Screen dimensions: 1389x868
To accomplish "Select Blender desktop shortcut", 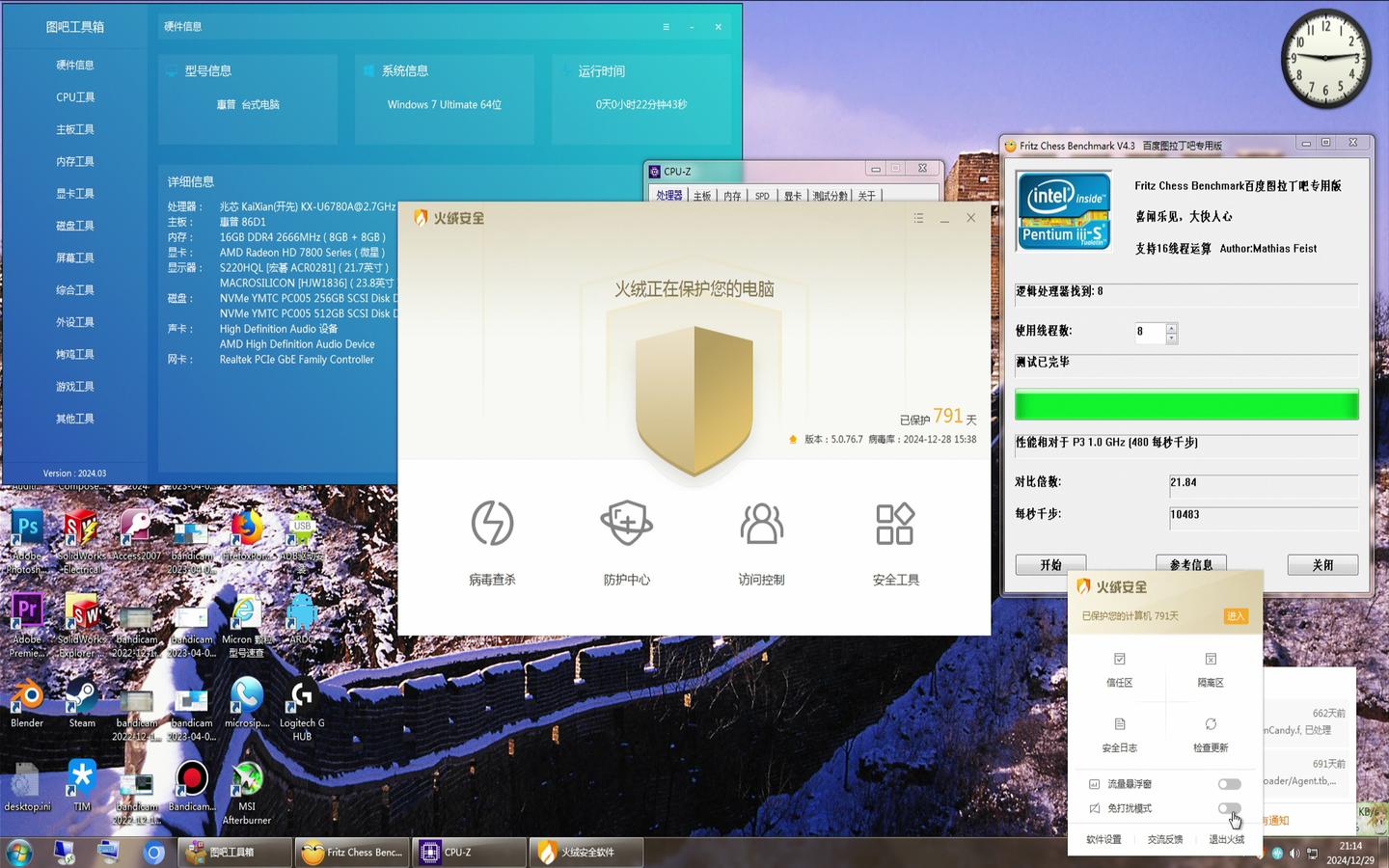I will click(27, 702).
